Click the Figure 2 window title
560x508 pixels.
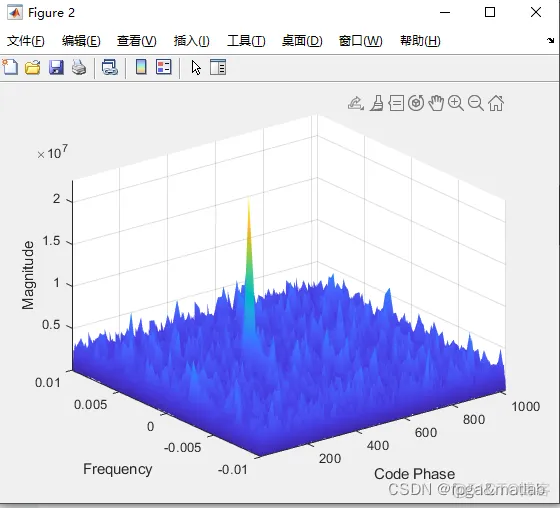[51, 13]
